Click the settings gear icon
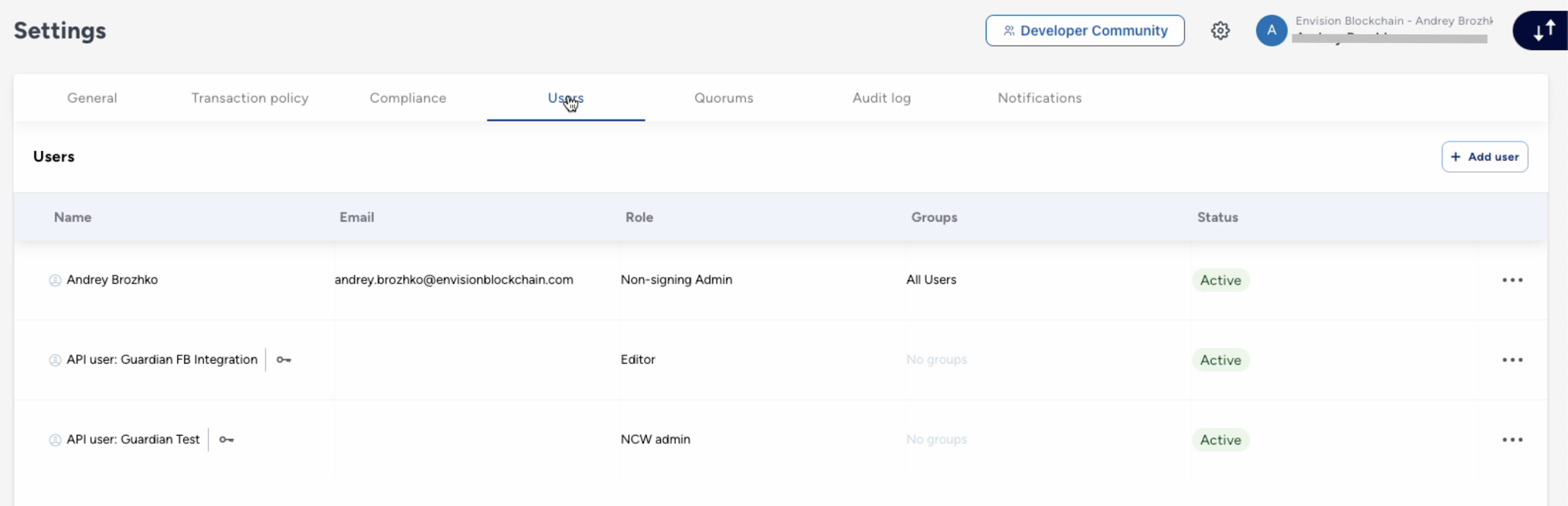The width and height of the screenshot is (1568, 506). point(1220,30)
